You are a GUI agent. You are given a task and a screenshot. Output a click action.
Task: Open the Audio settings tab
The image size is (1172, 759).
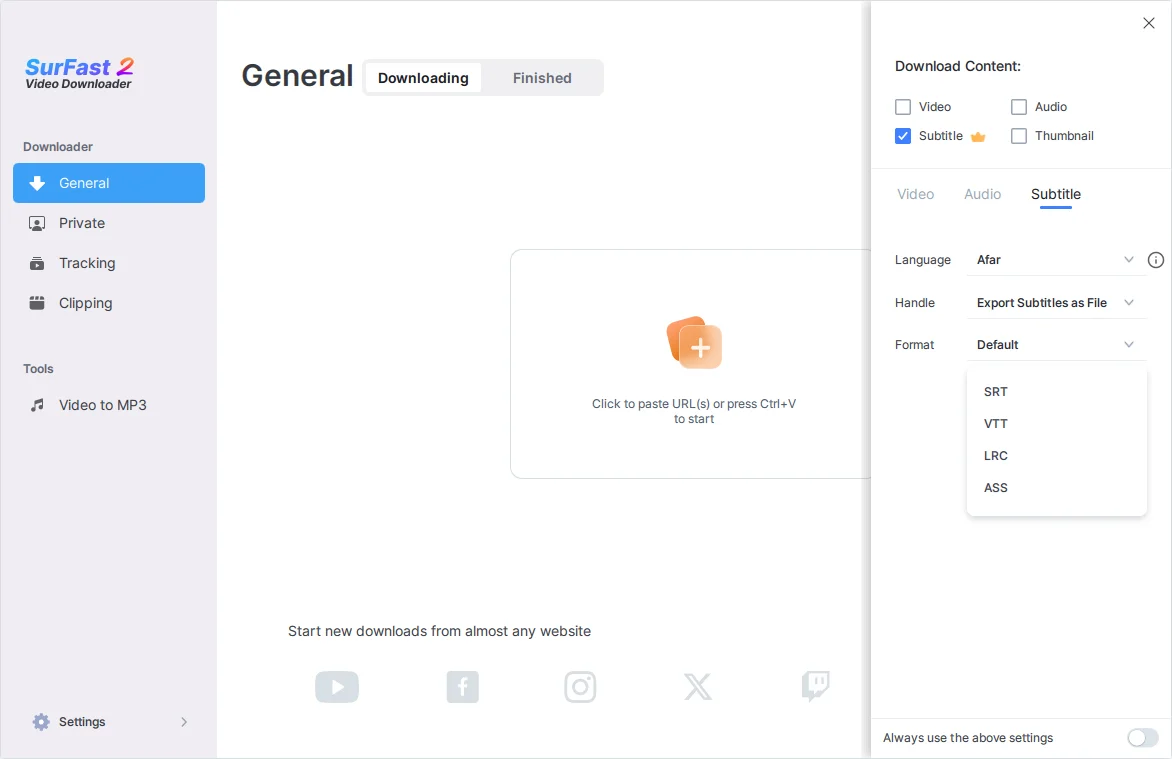click(982, 194)
